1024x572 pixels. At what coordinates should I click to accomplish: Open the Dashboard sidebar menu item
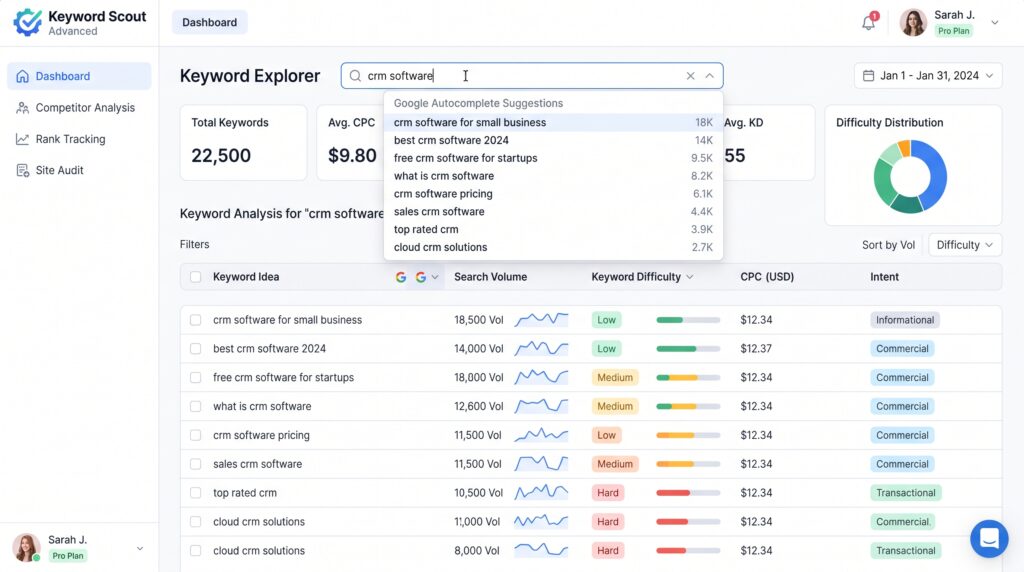point(79,76)
